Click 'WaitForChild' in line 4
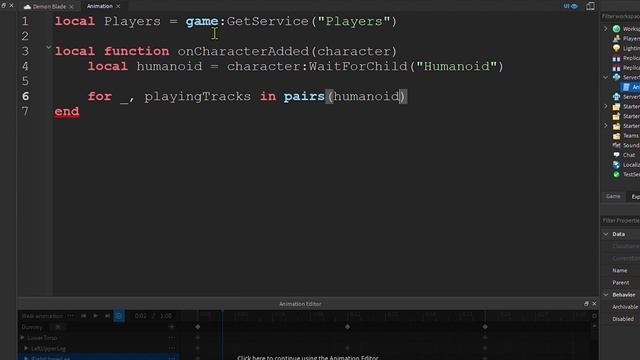 (x=358, y=66)
